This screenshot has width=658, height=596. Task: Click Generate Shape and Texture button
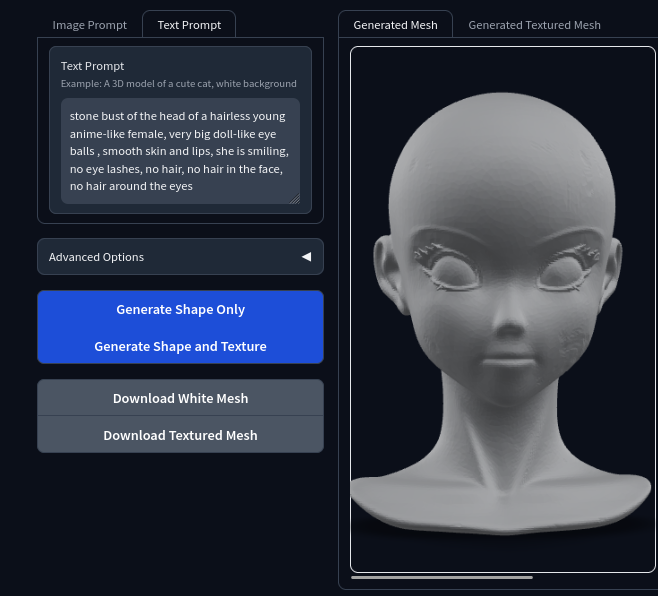pyautogui.click(x=180, y=346)
